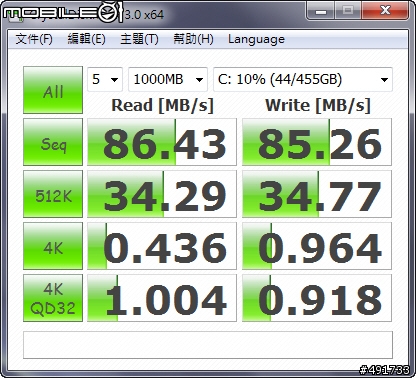The image size is (416, 378).
Task: Start the 512K benchmark test
Action: click(53, 194)
